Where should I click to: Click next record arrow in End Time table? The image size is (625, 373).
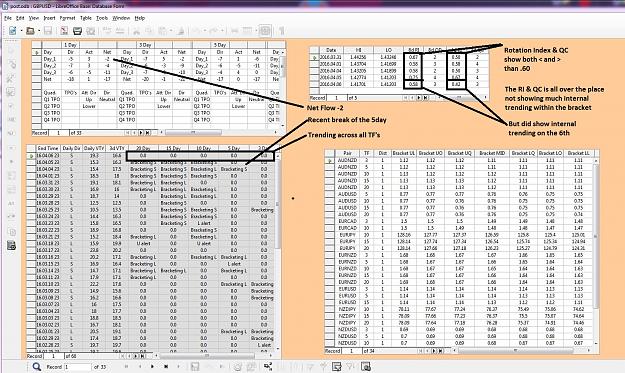(136, 356)
